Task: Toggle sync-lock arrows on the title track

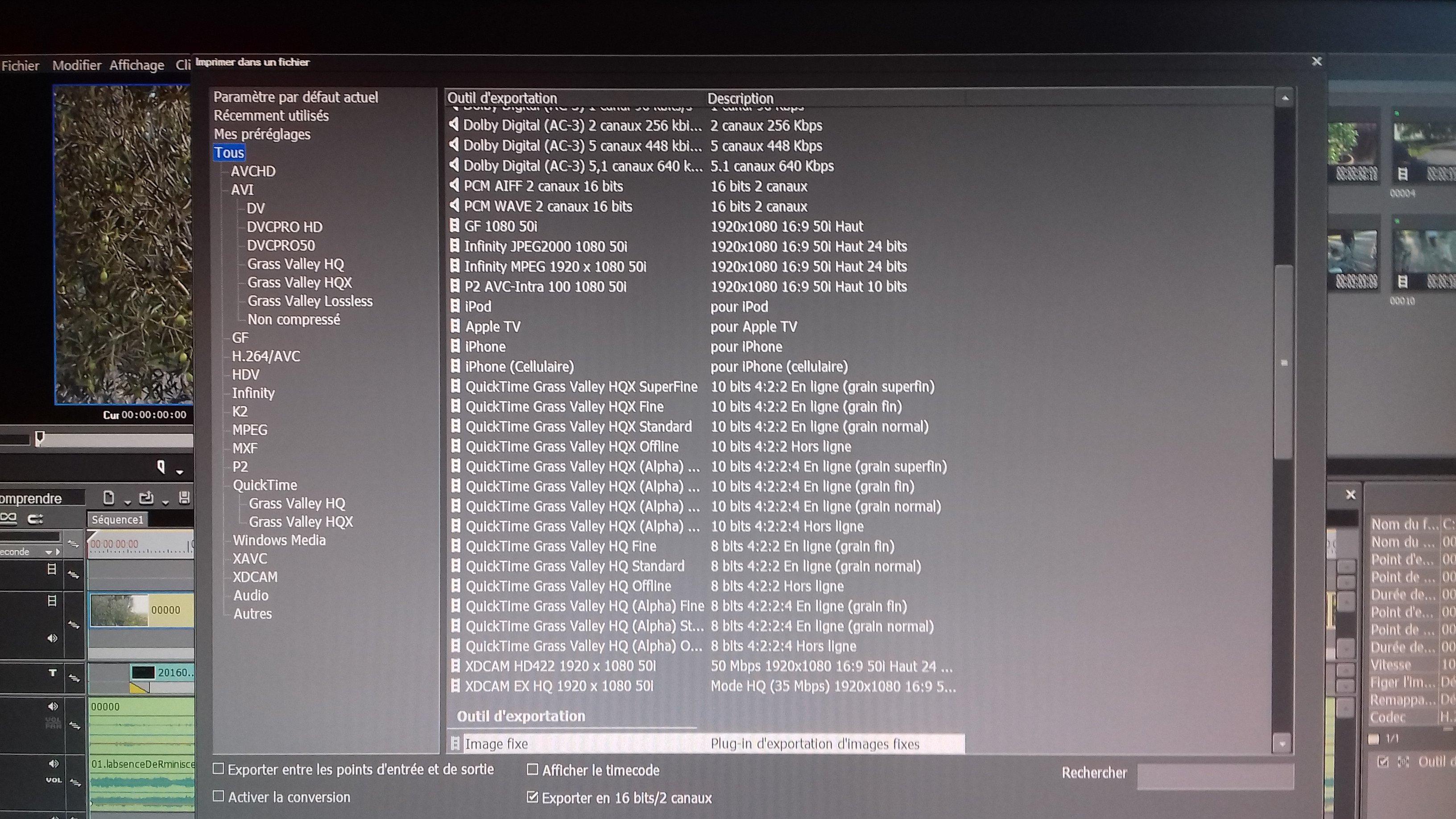Action: 74,678
